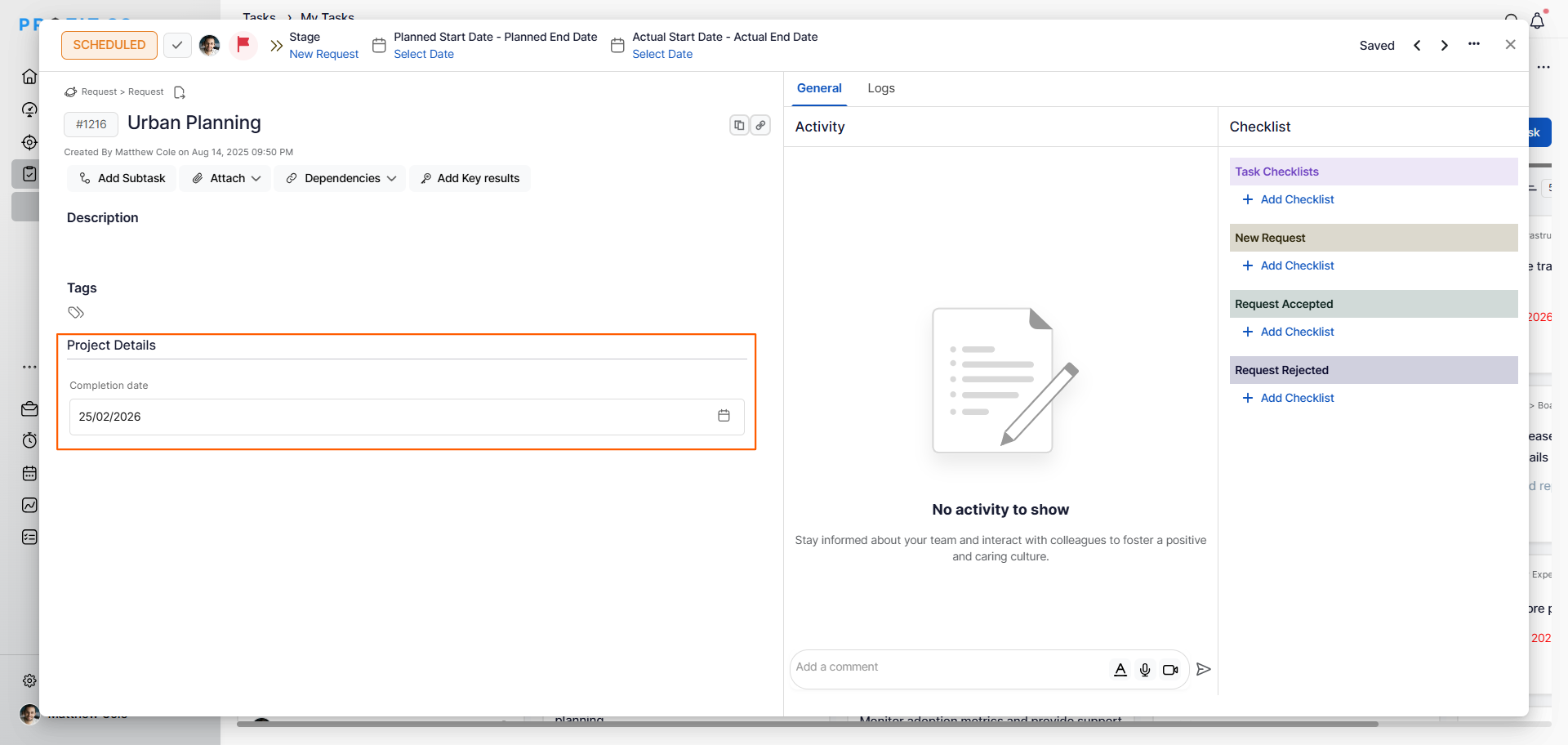The height and width of the screenshot is (745, 1568).
Task: Click the Add a comment input field
Action: pos(947,667)
